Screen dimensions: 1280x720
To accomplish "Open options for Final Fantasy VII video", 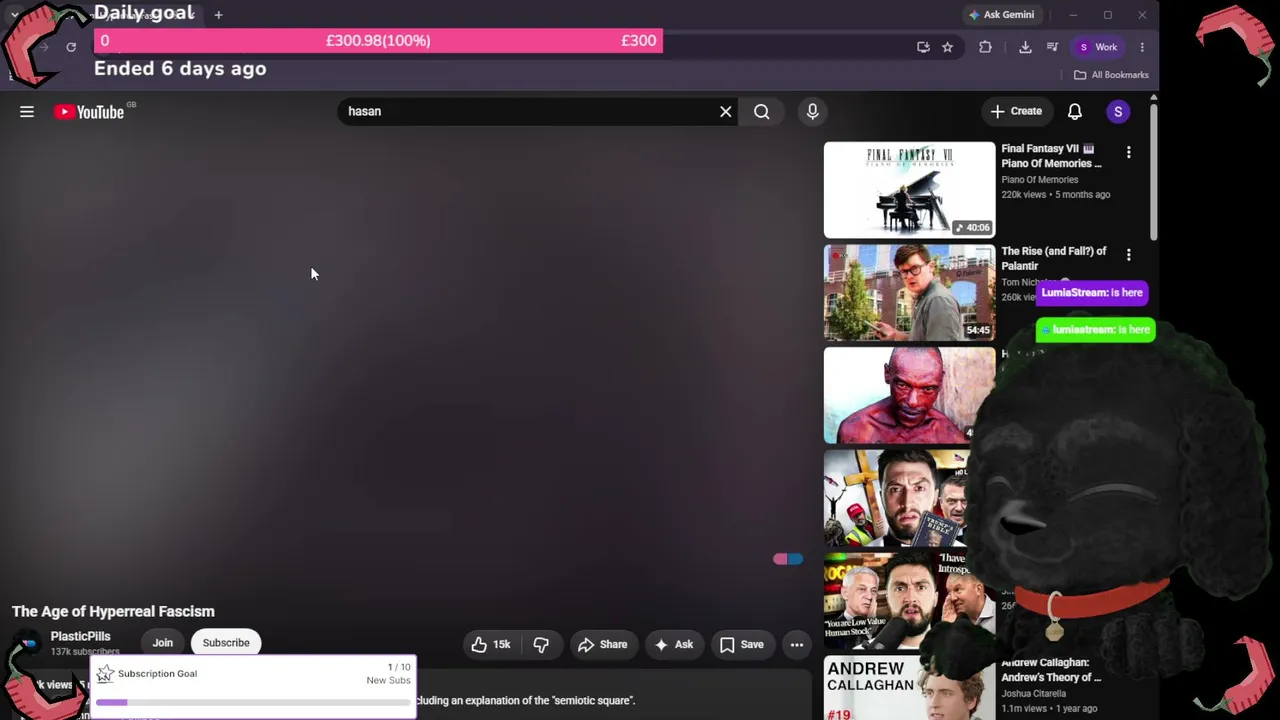I will pos(1129,152).
